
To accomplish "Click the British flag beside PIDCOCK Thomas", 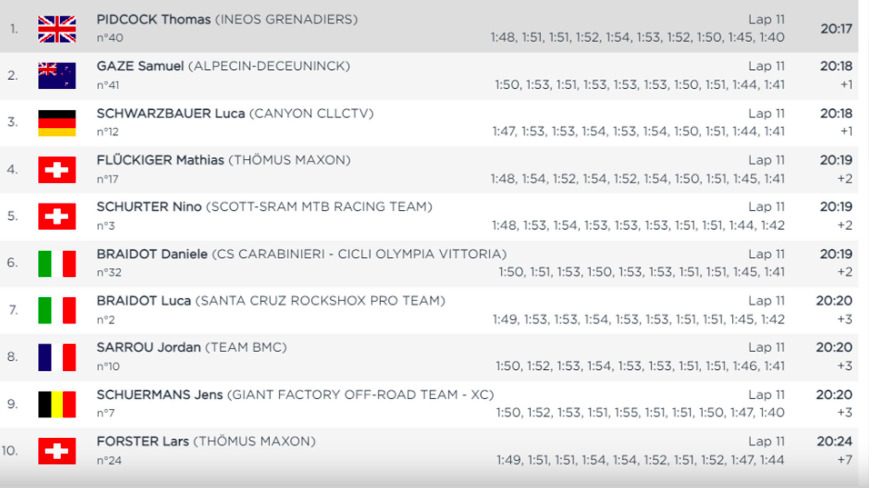I will pyautogui.click(x=57, y=29).
